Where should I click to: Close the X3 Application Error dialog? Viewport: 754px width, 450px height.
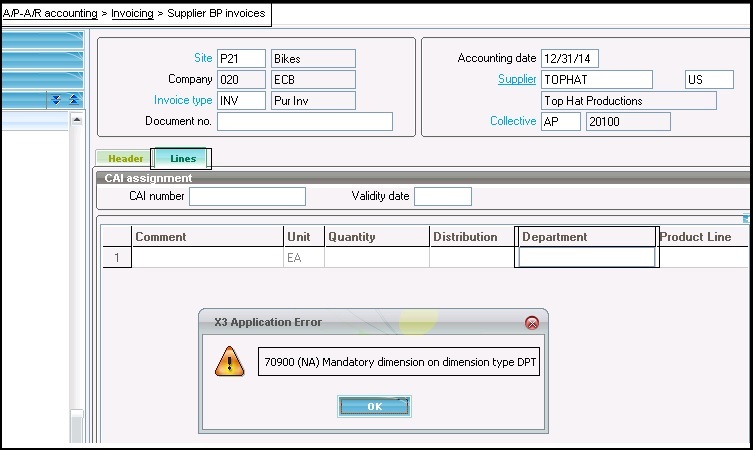pyautogui.click(x=532, y=323)
